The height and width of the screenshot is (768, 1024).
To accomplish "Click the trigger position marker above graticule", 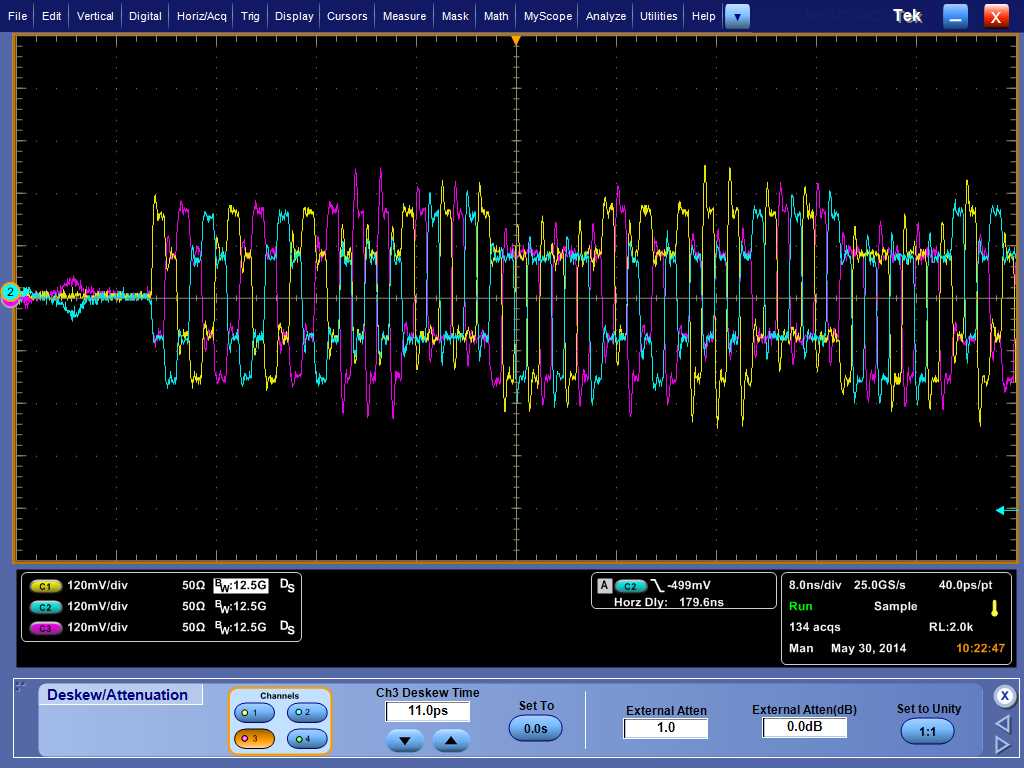I will [516, 40].
